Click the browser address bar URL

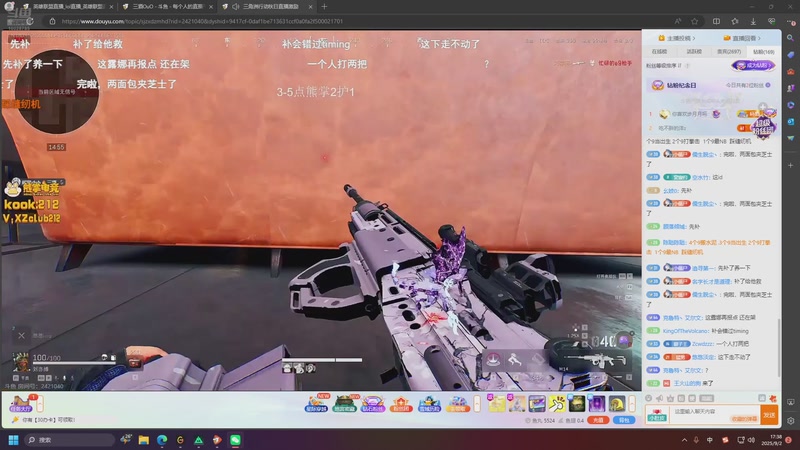[x=202, y=21]
